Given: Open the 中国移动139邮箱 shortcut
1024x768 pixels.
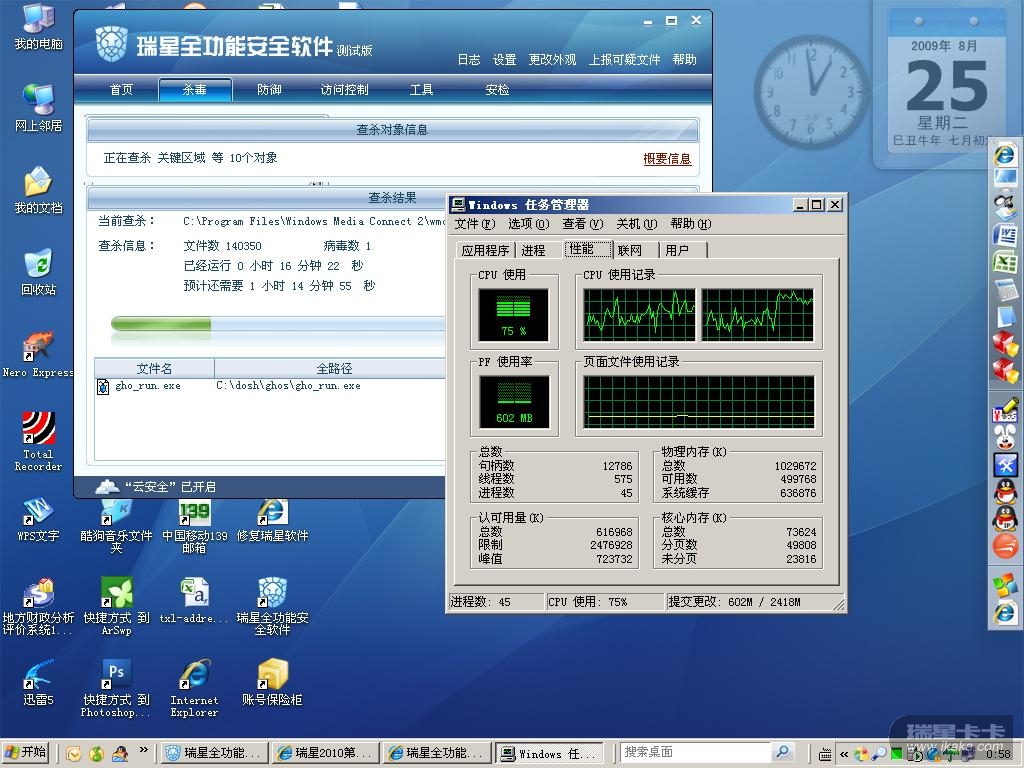Looking at the screenshot, I should point(194,524).
